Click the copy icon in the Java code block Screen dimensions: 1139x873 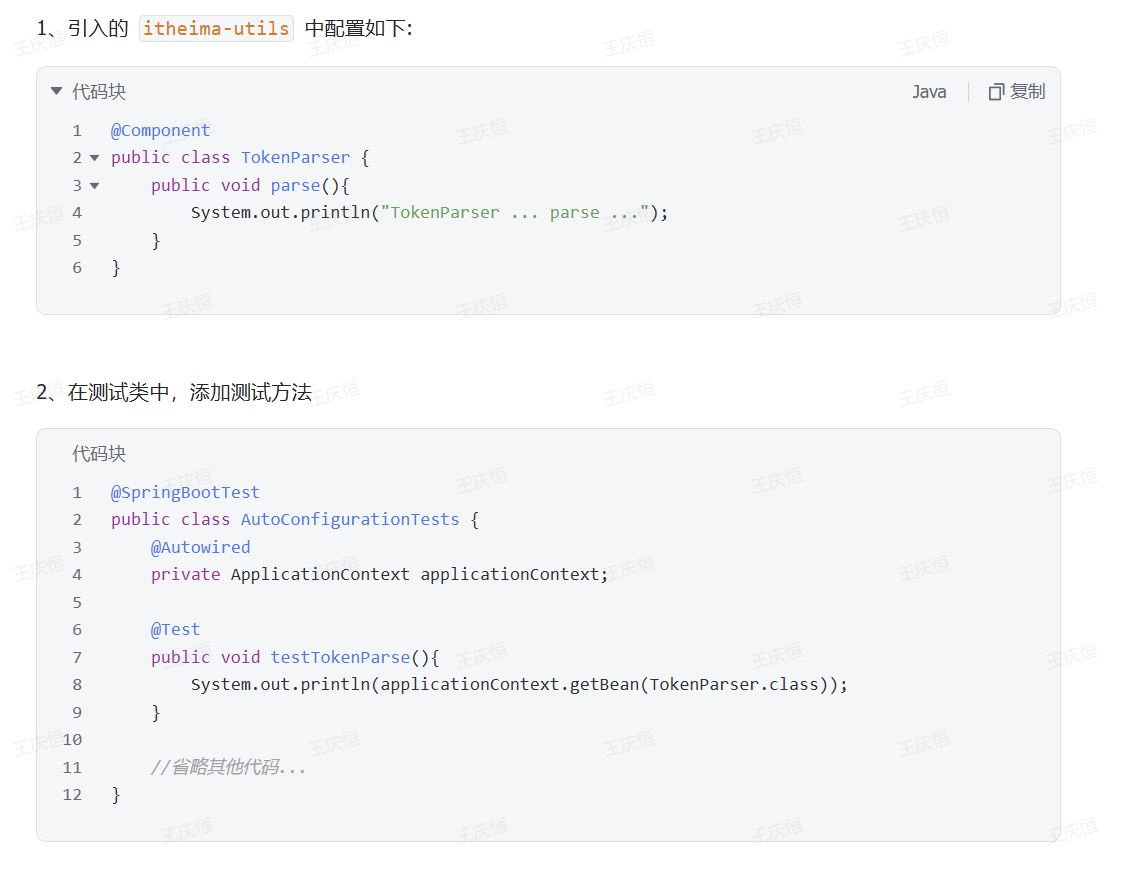[x=996, y=92]
